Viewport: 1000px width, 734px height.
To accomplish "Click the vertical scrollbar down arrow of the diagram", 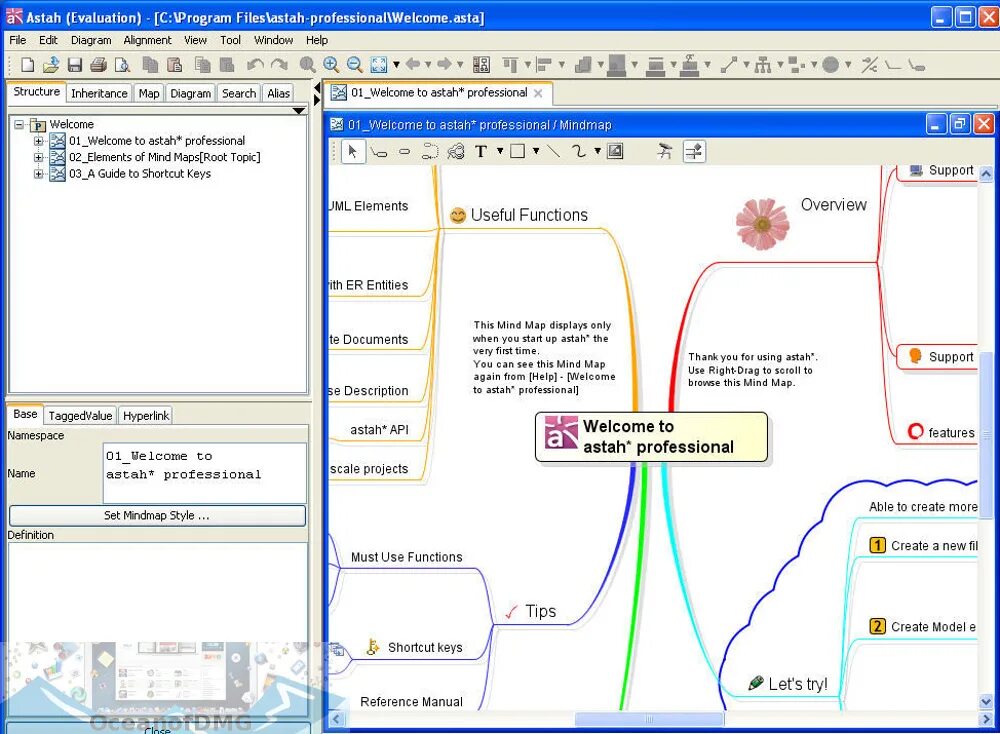I will pos(986,701).
